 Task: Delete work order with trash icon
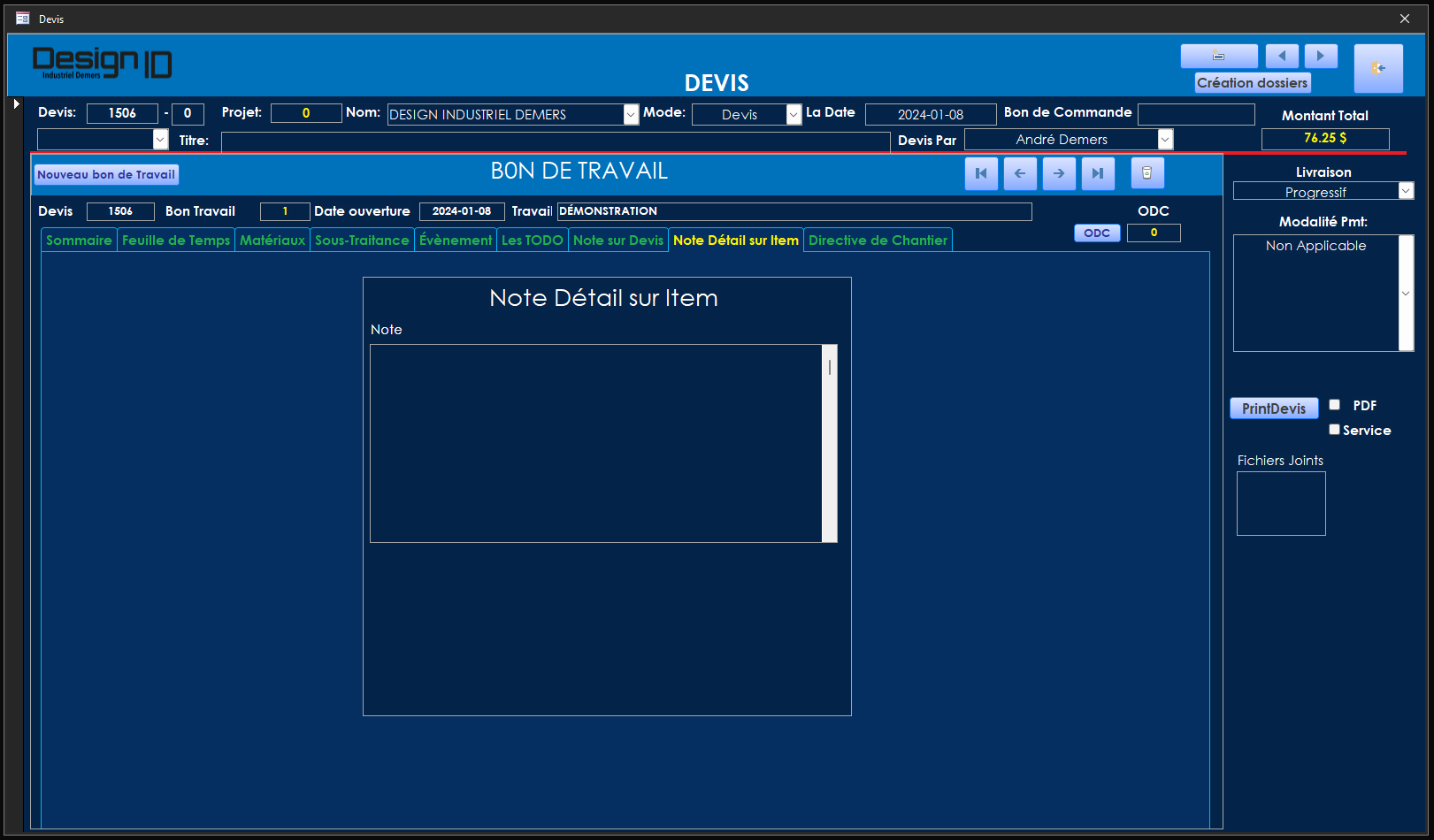[x=1147, y=173]
